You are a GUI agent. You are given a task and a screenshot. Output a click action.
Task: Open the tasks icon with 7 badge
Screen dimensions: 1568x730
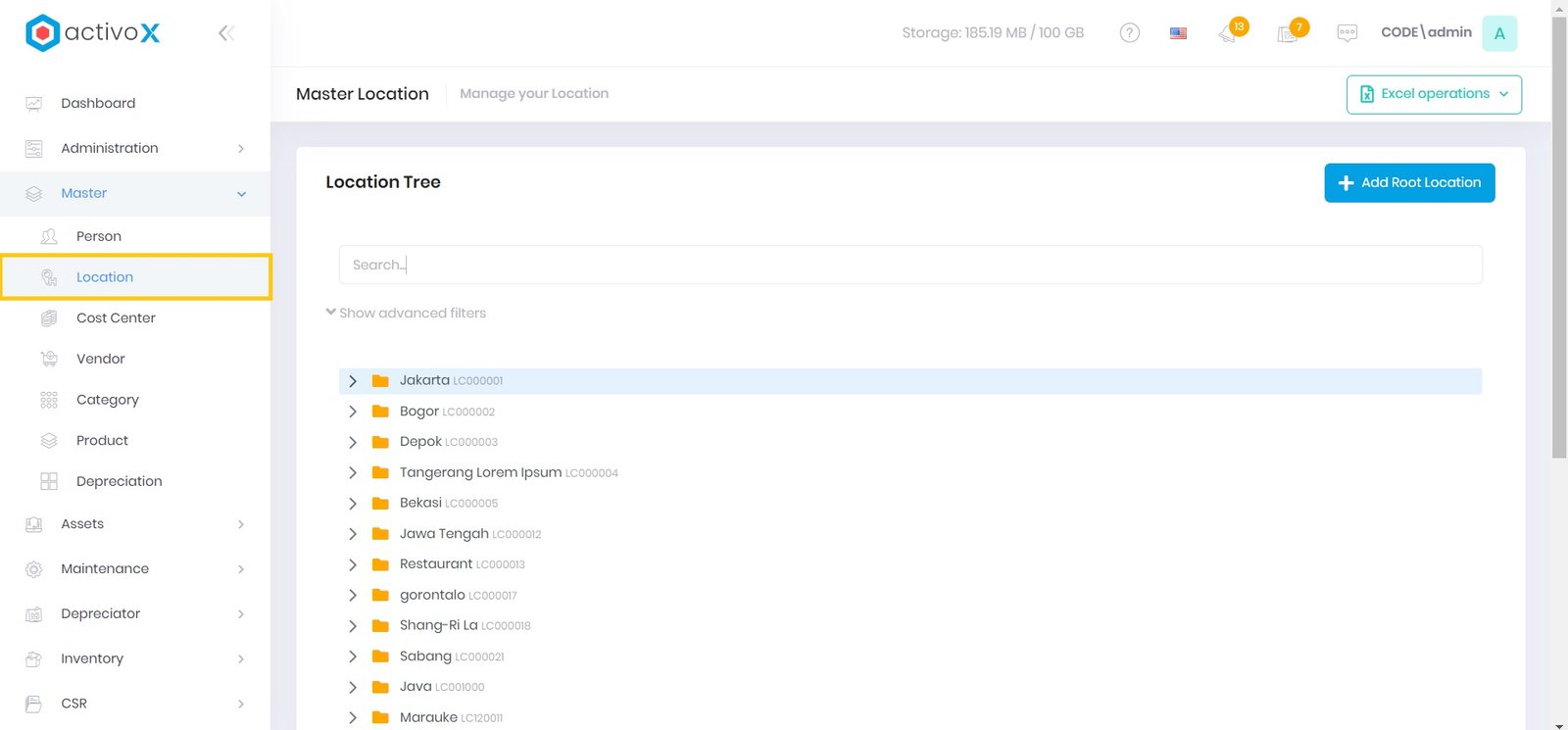coord(1289,33)
